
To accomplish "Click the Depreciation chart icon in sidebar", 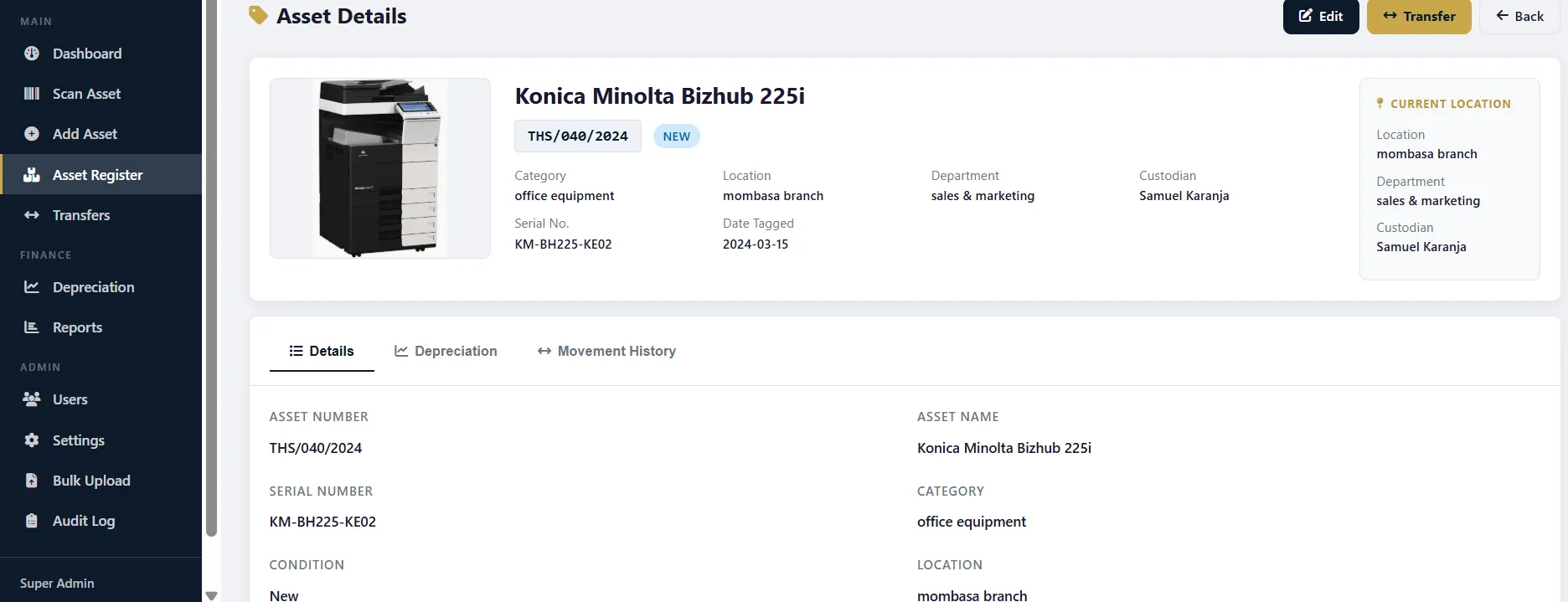I will [x=32, y=287].
